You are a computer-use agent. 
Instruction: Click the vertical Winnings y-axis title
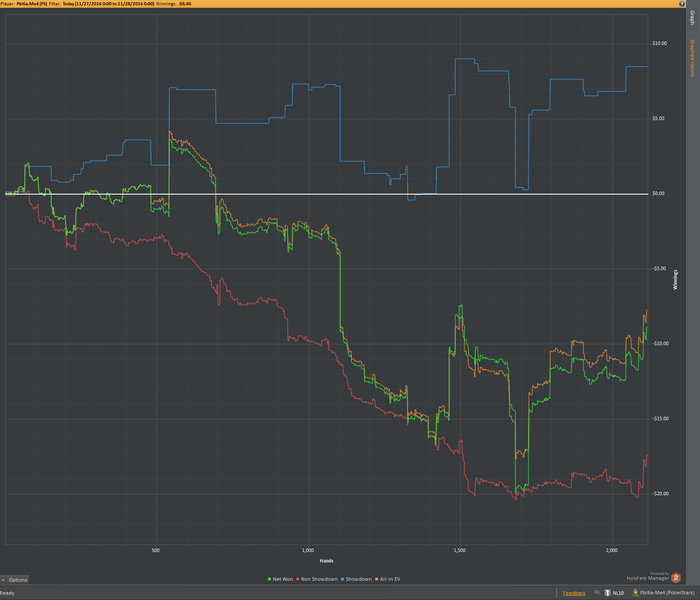point(675,280)
